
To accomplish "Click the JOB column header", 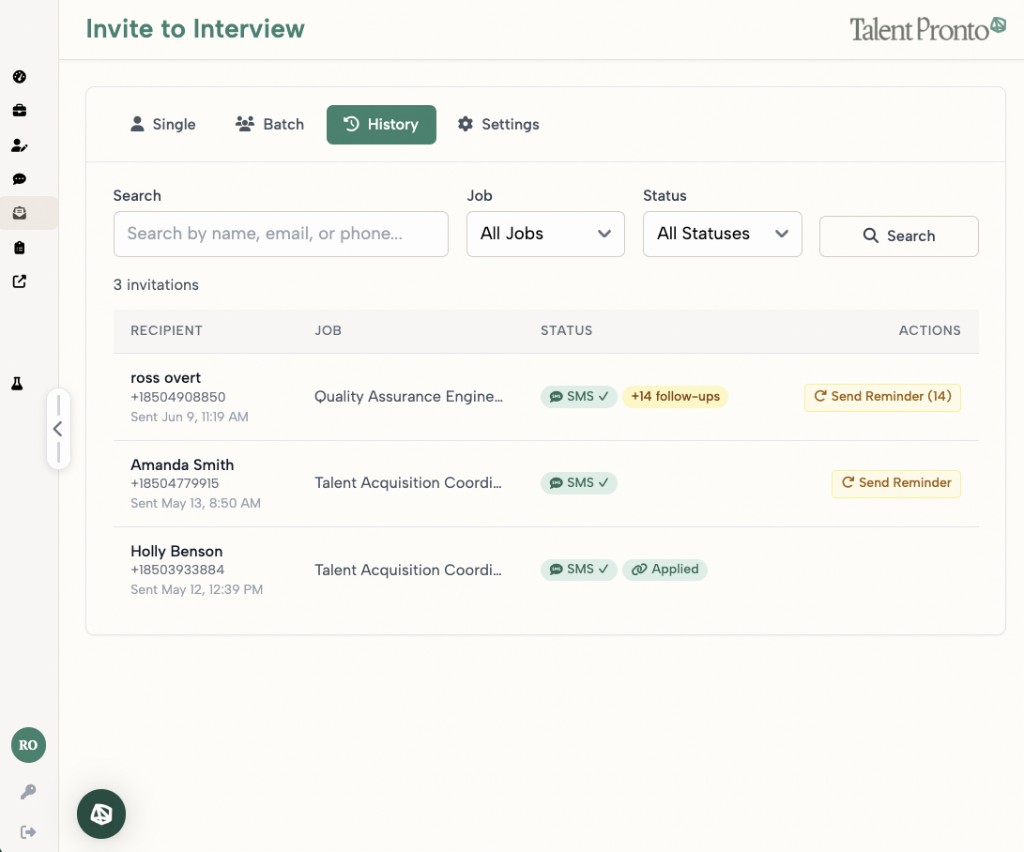I will [328, 330].
